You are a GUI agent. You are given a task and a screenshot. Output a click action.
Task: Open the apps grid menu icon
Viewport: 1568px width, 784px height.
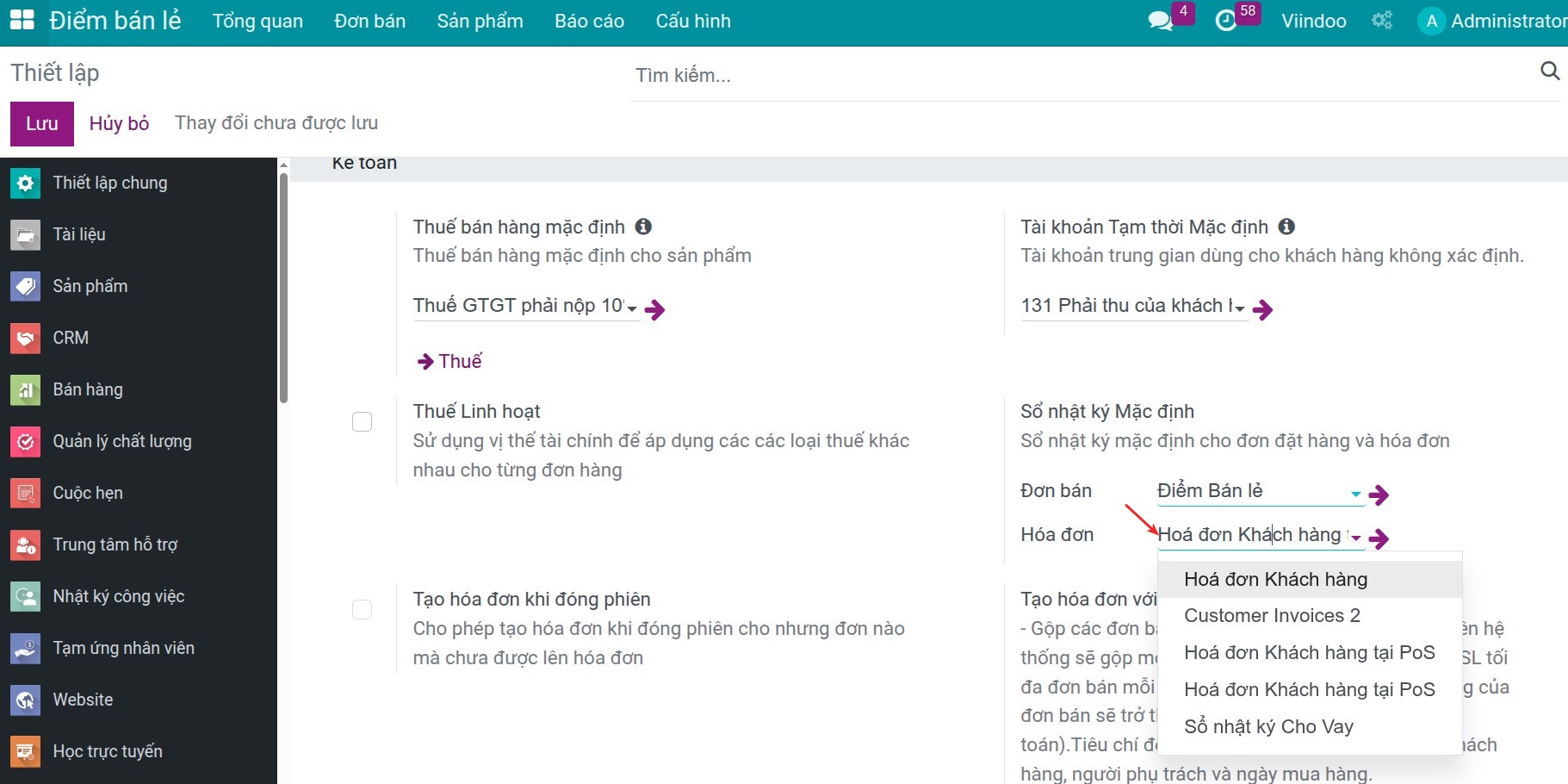(22, 21)
